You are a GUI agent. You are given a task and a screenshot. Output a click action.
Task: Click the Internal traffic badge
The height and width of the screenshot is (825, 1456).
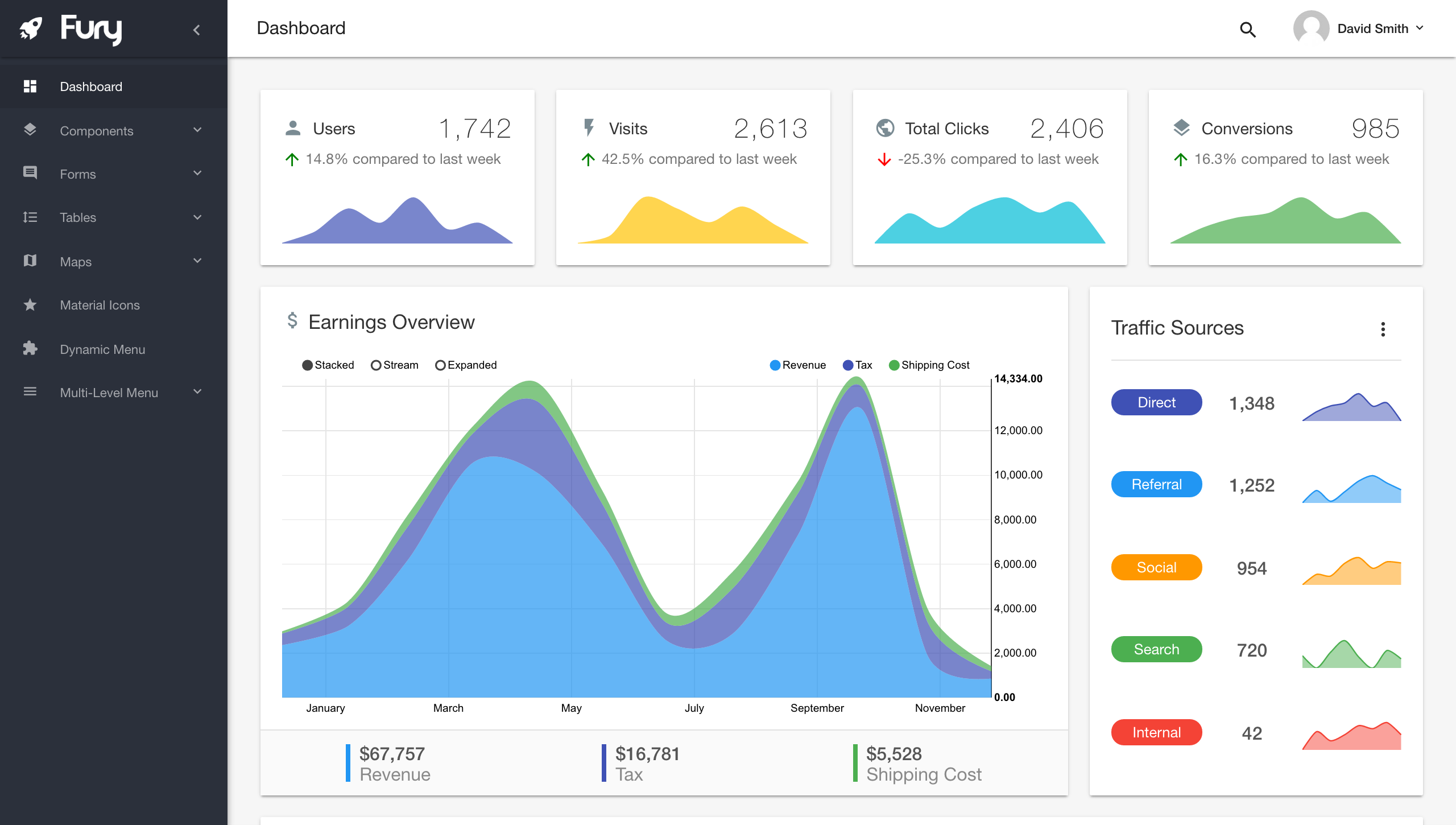click(x=1156, y=732)
